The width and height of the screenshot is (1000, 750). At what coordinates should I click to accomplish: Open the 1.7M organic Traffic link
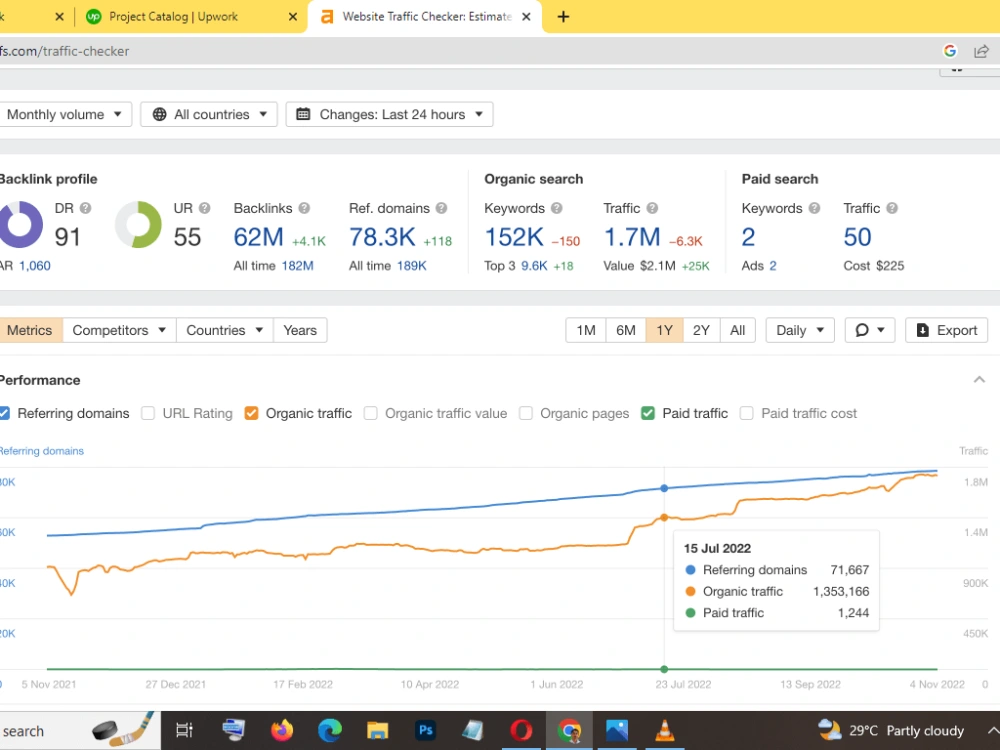632,237
